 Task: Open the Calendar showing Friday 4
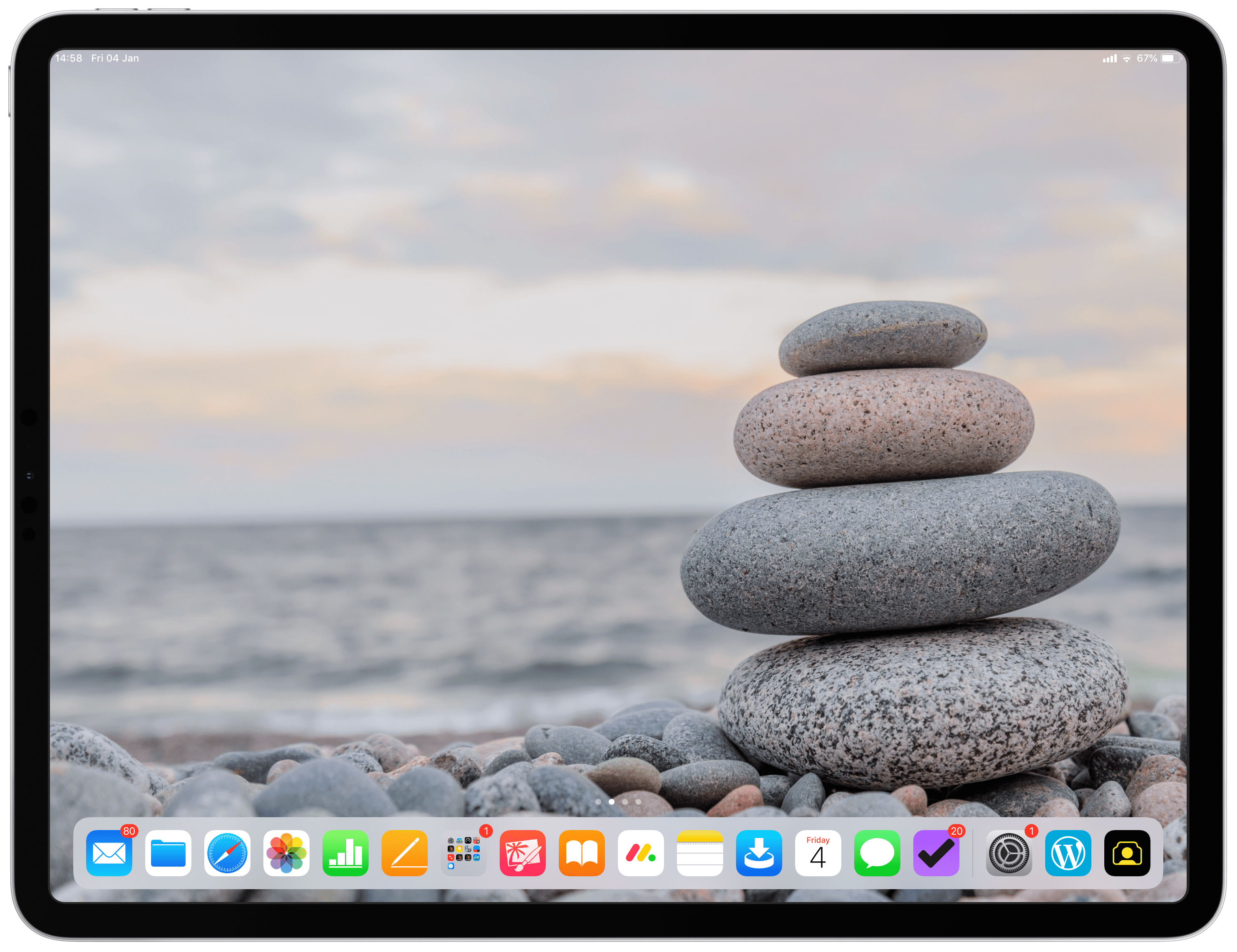818,853
